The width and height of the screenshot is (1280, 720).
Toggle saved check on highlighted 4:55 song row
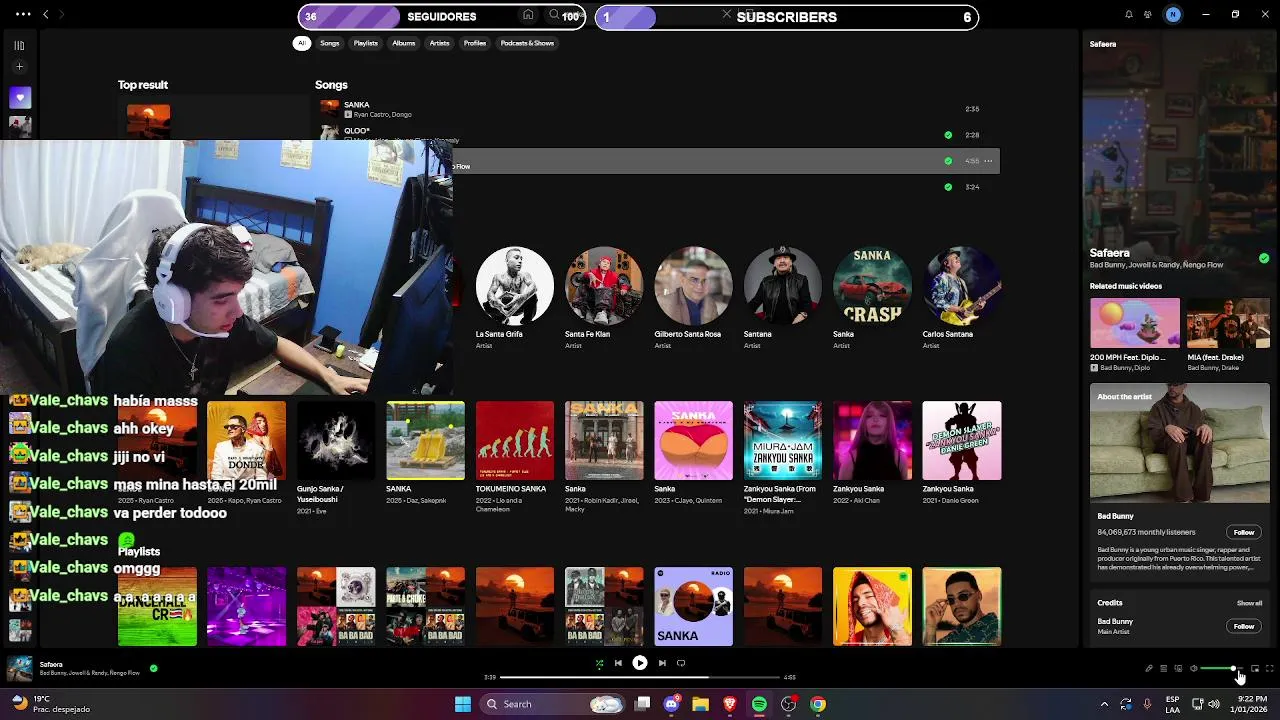coord(948,161)
